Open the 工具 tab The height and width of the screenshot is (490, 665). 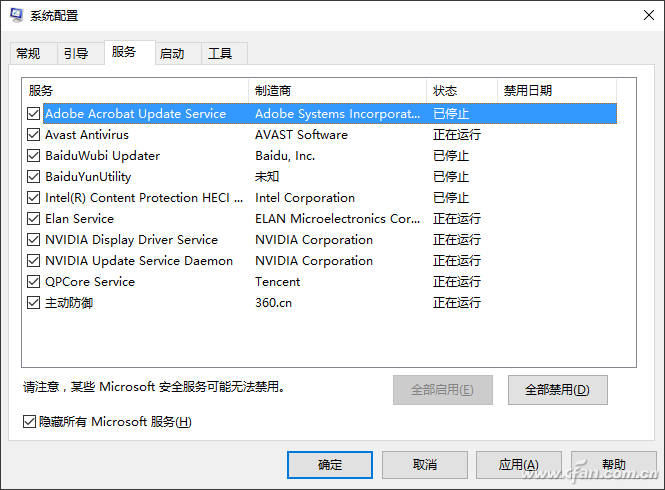pos(220,54)
